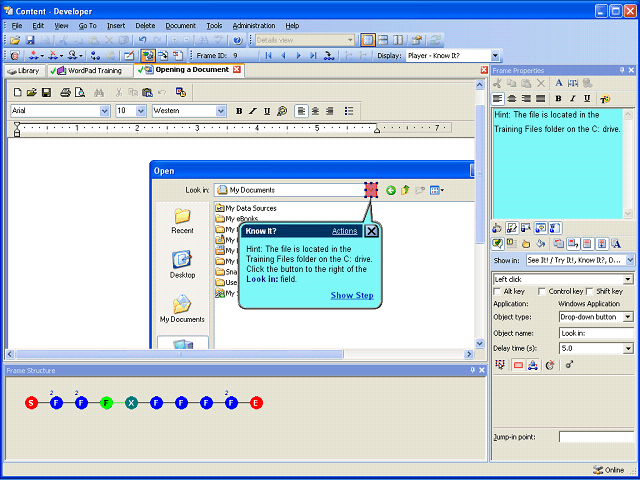The image size is (640, 480).
Task: Click the red highlighted Look in drop-down button
Action: 371,190
